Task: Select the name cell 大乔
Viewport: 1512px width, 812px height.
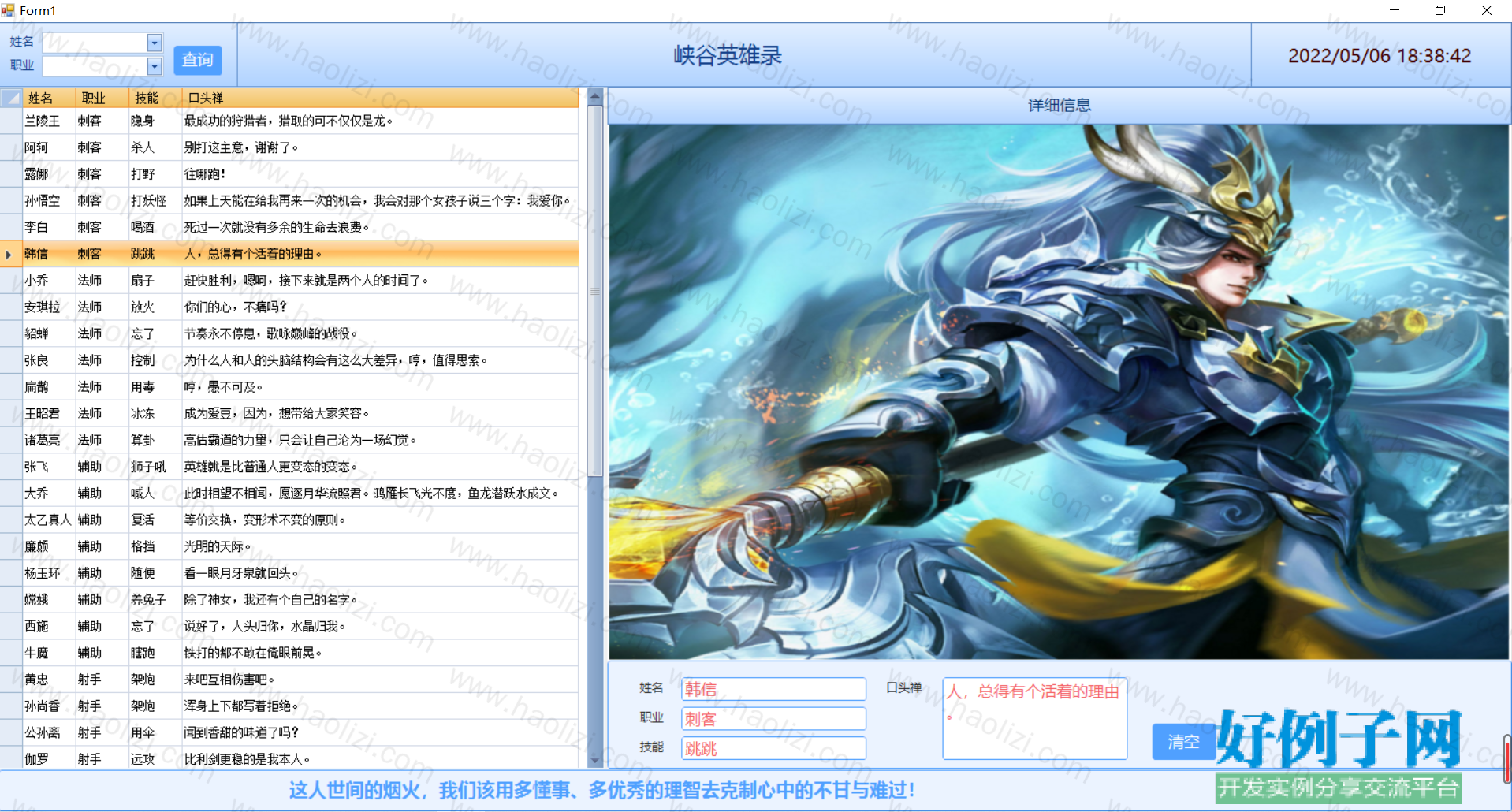Action: (49, 494)
